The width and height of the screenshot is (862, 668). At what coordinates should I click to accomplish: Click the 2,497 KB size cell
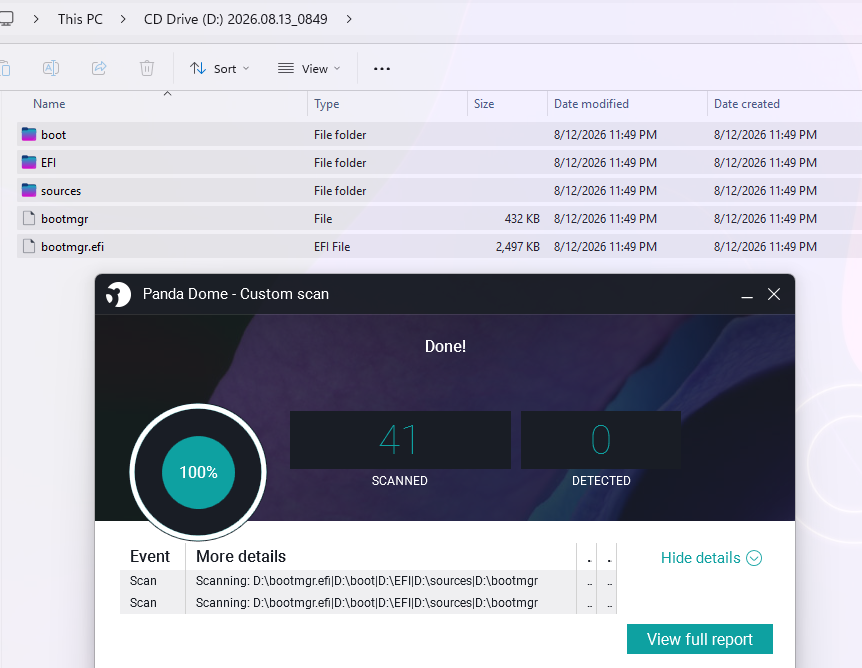[x=518, y=247]
